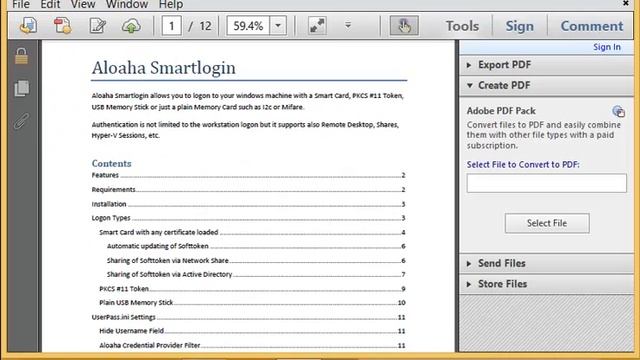This screenshot has height=360, width=640.
Task: Click the Requirements contents entry
Action: [249, 189]
